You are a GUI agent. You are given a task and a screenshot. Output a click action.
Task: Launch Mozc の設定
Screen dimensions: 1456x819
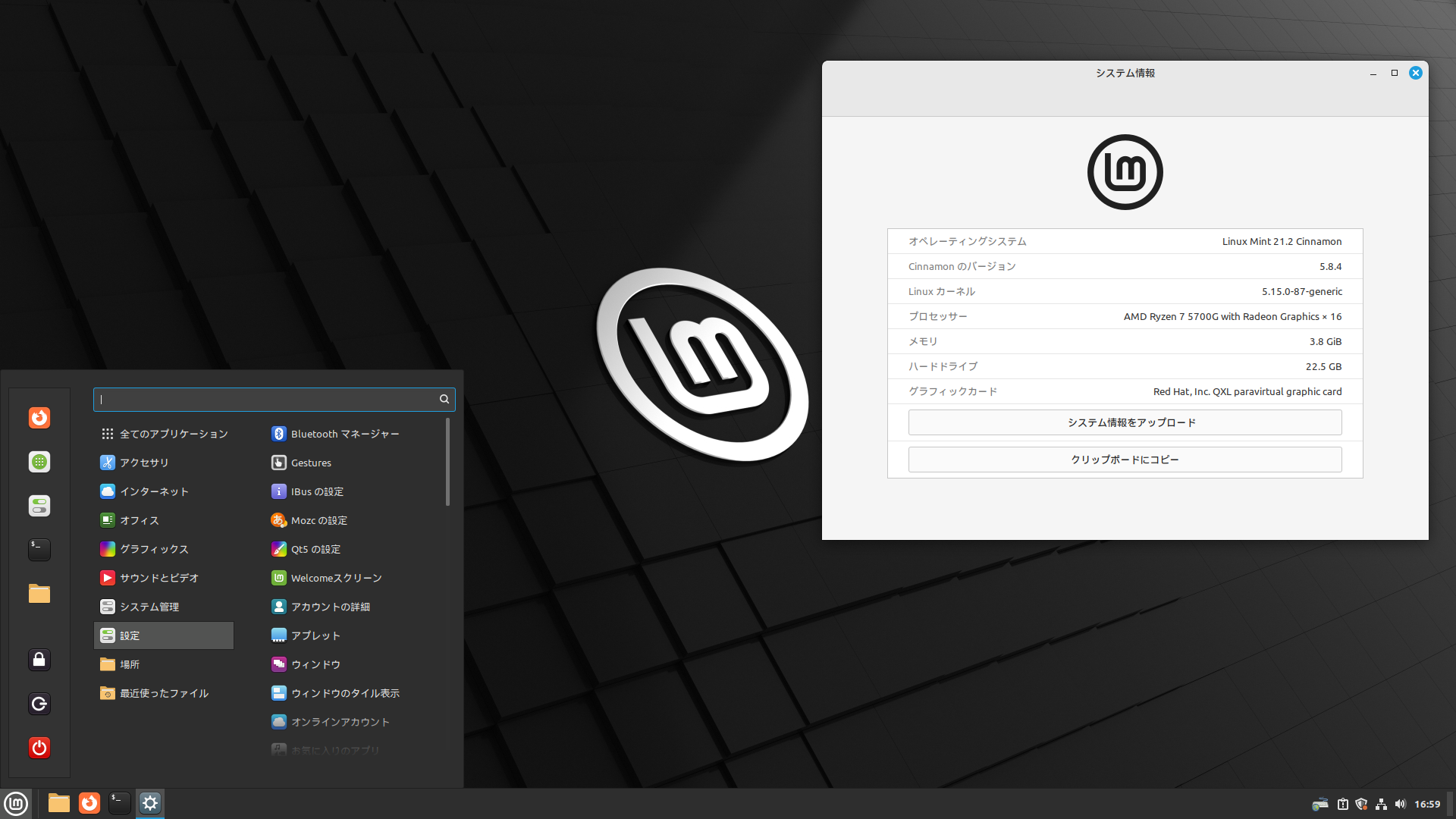pyautogui.click(x=318, y=520)
